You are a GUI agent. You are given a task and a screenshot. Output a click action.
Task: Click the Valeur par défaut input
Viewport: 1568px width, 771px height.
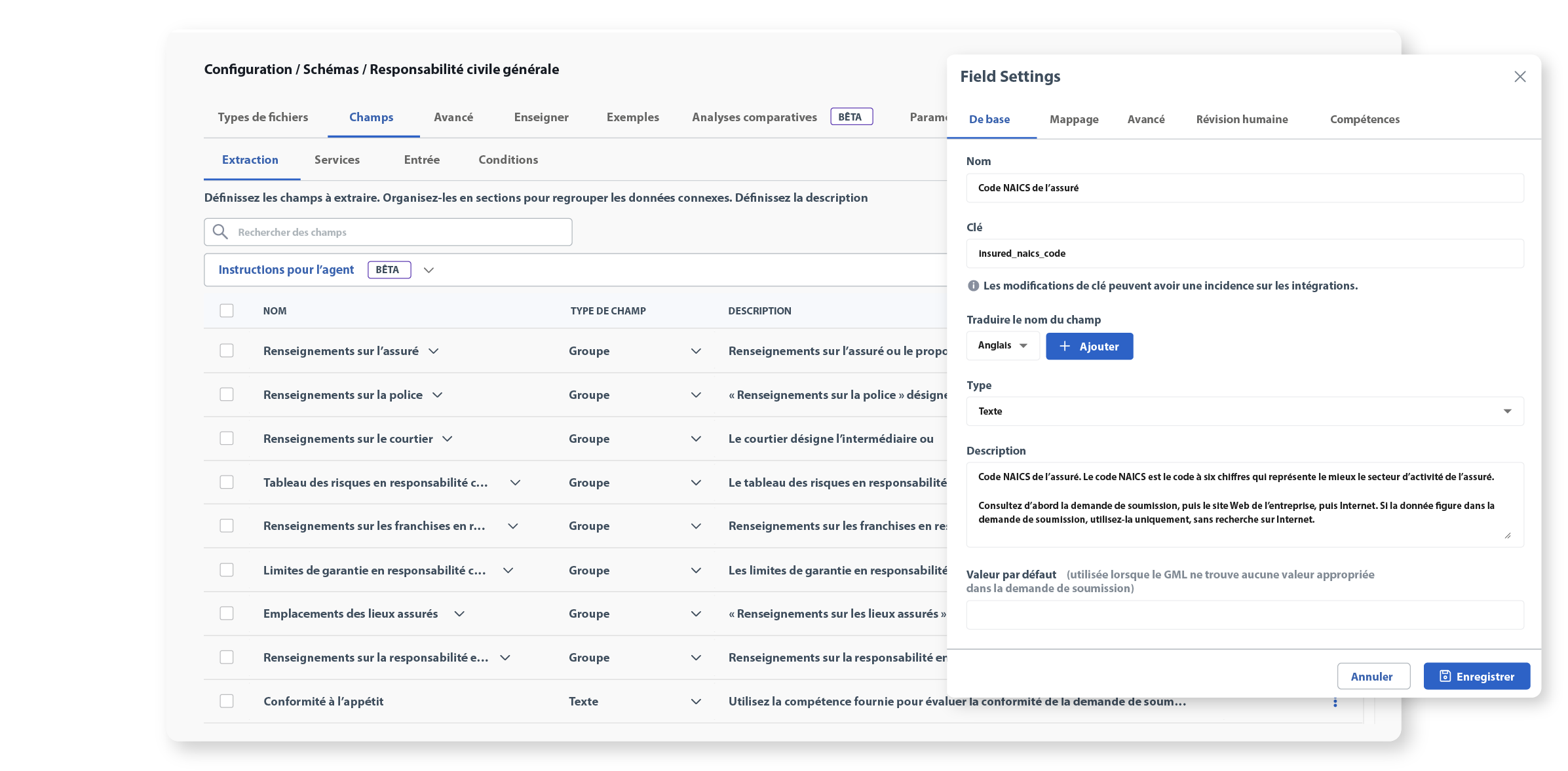point(1244,614)
